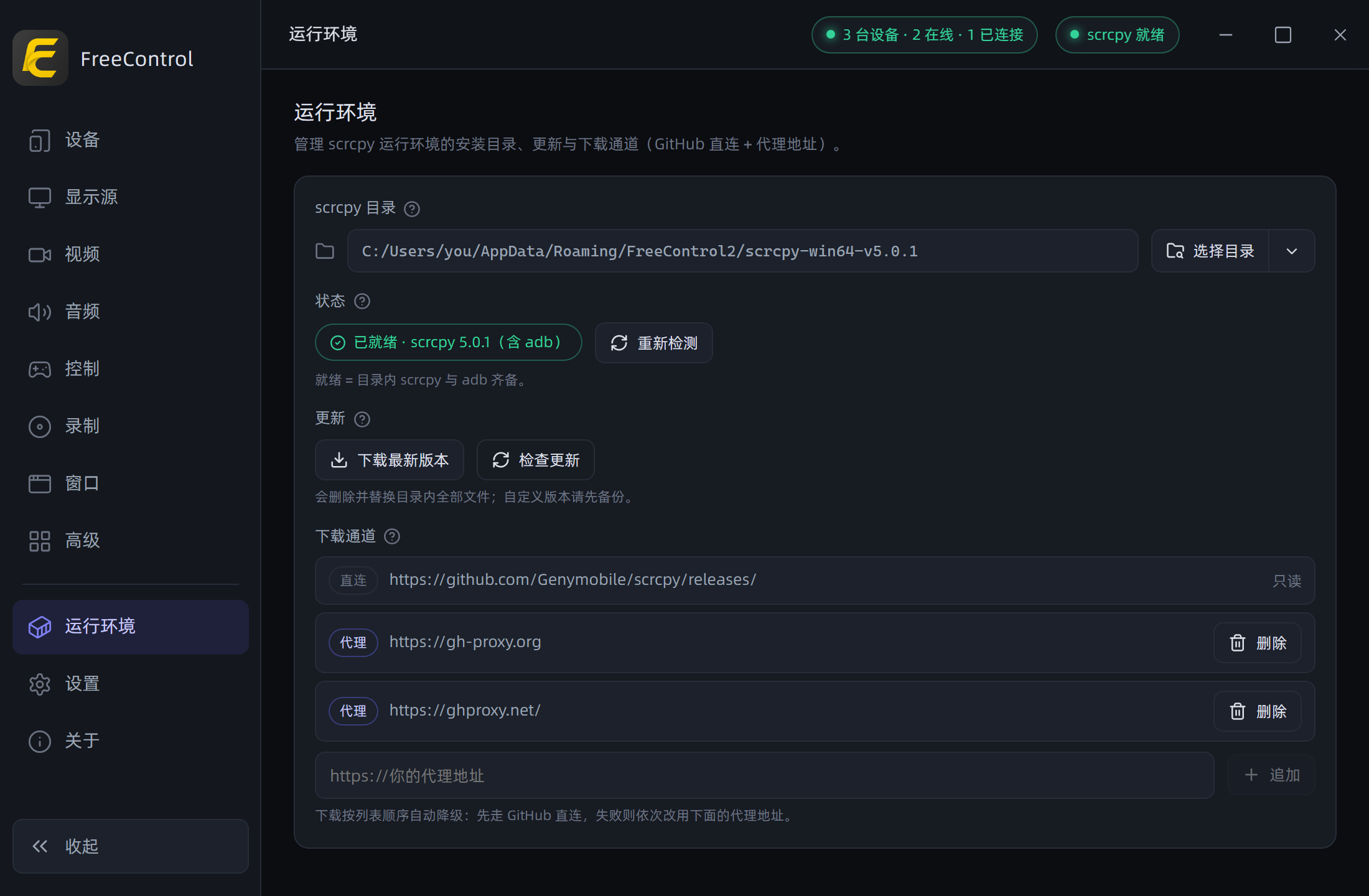Minimize the FreeControl window
Screen dimensions: 1369x896
click(x=1226, y=35)
